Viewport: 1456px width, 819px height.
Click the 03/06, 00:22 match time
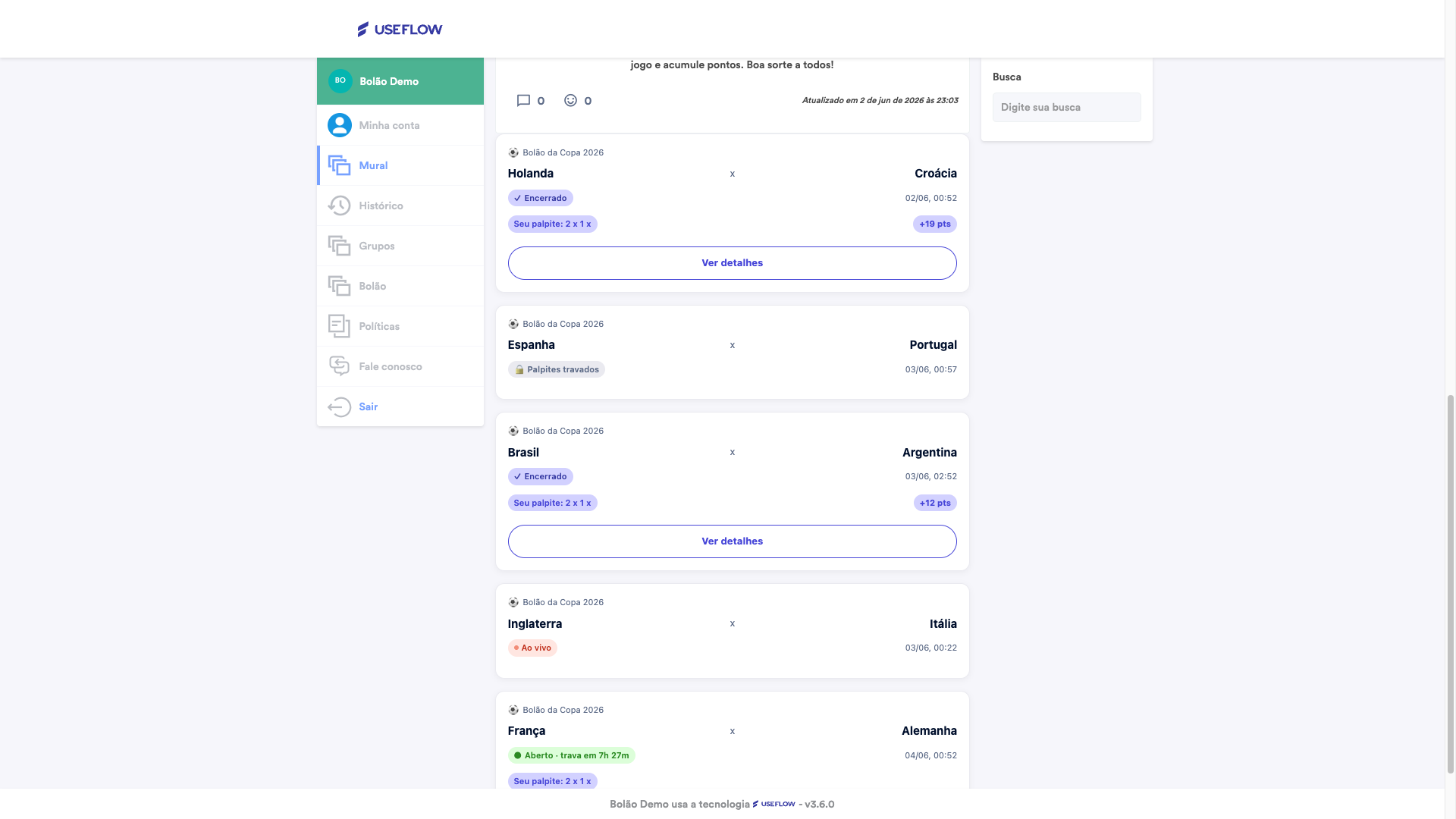930,648
